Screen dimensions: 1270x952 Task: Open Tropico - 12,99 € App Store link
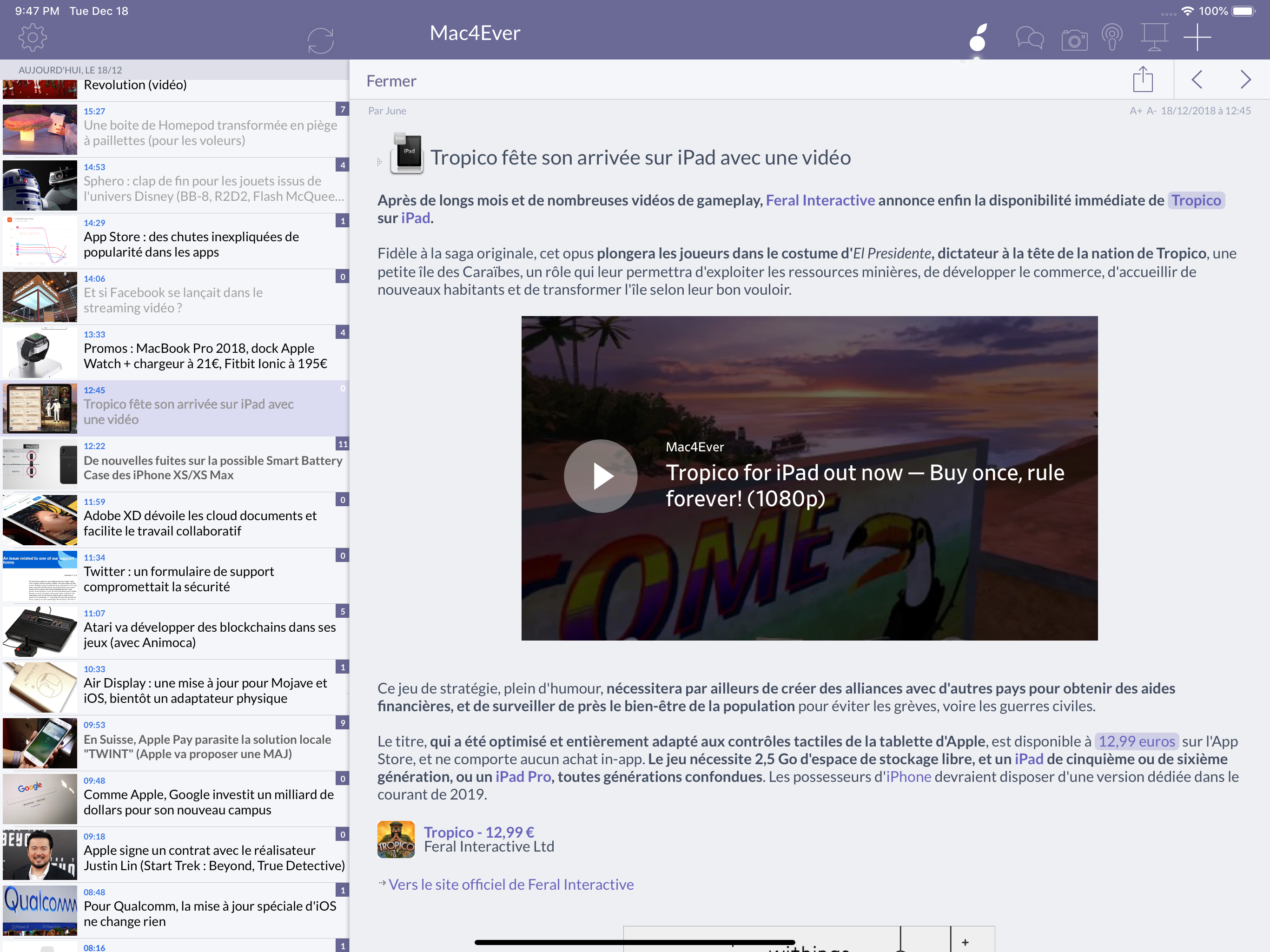tap(478, 832)
